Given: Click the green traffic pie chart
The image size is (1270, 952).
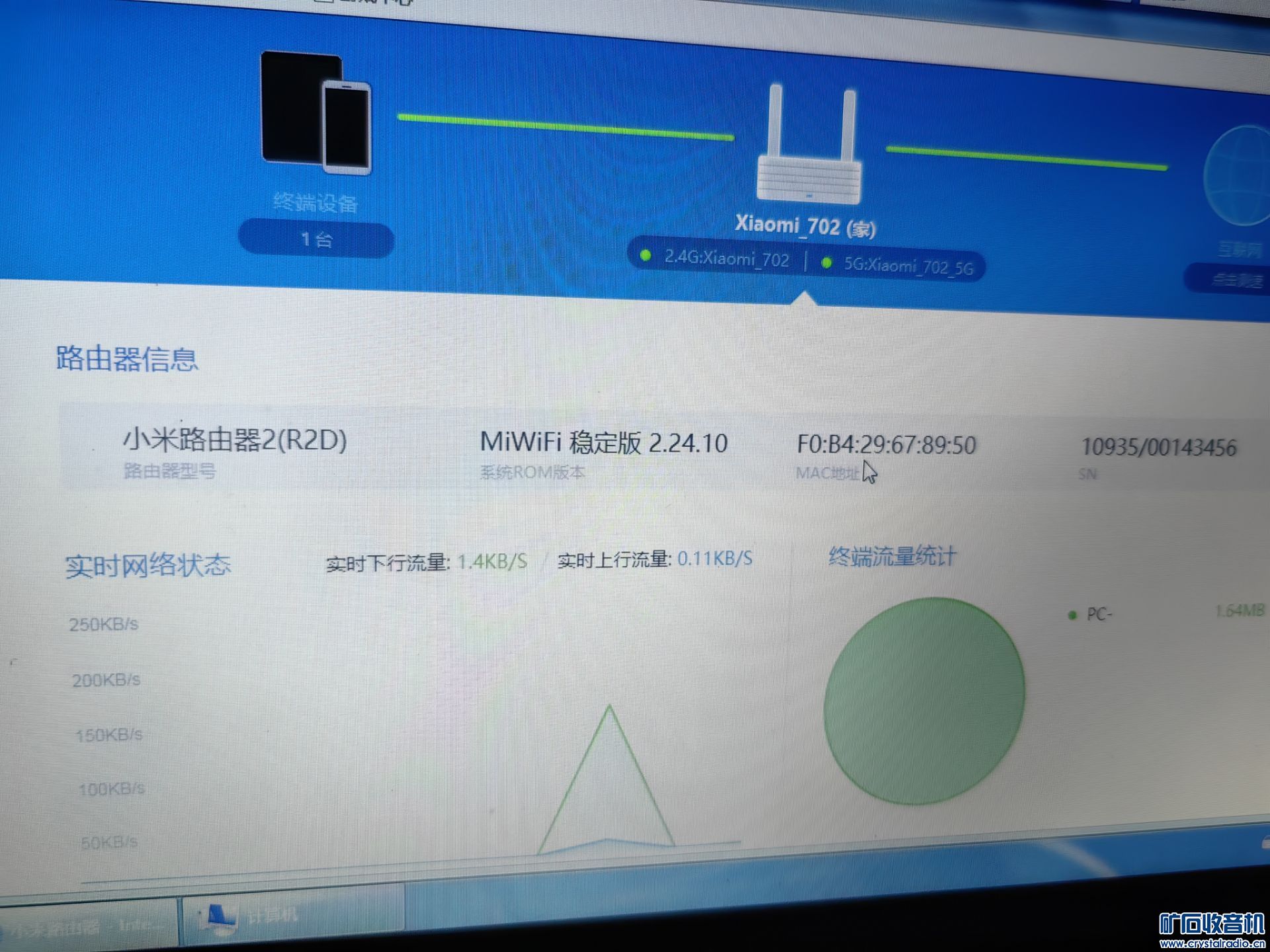Looking at the screenshot, I should click(924, 701).
